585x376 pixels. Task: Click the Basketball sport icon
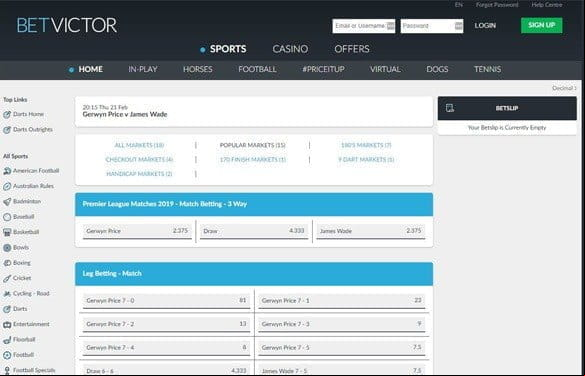(x=7, y=232)
